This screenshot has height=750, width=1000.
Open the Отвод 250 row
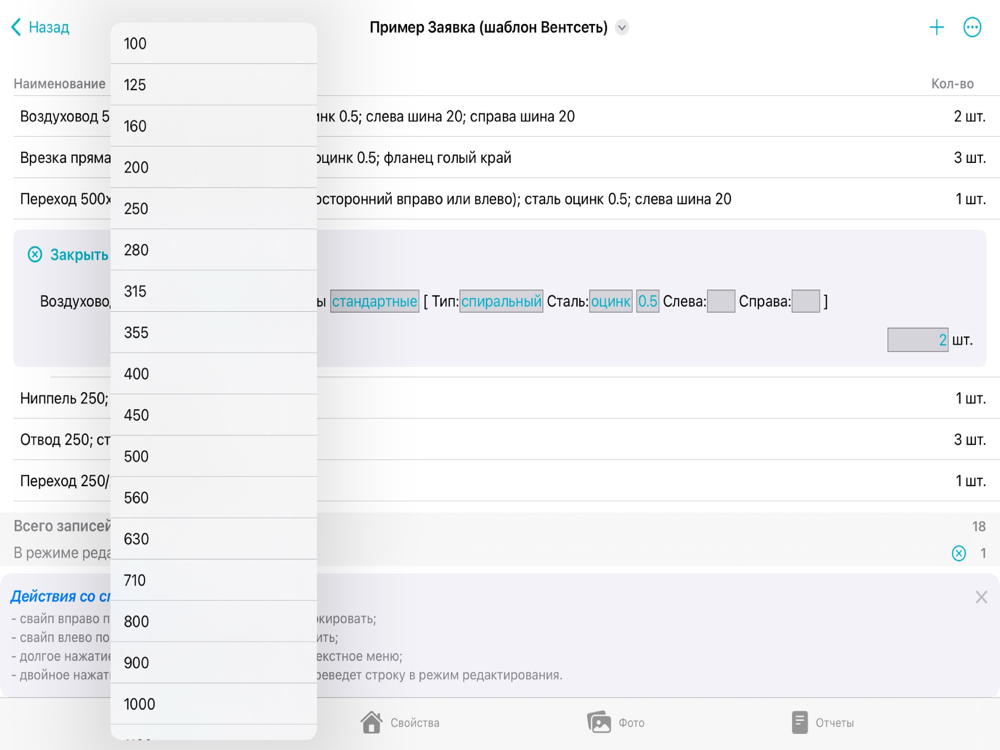[x=500, y=439]
